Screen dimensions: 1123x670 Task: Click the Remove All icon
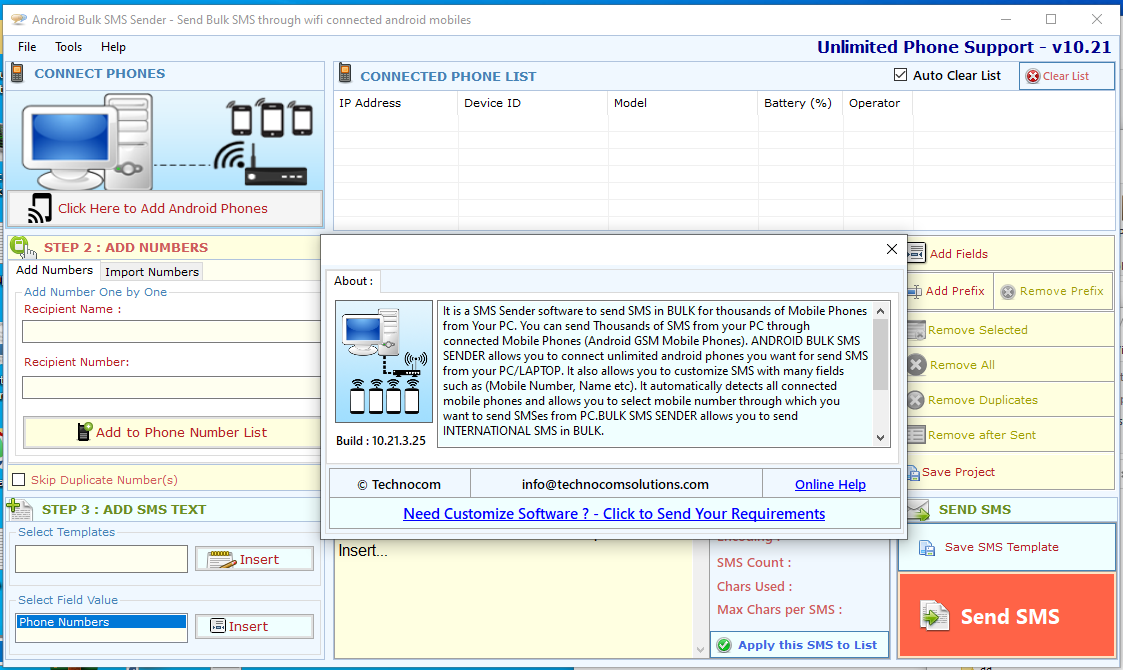click(916, 365)
